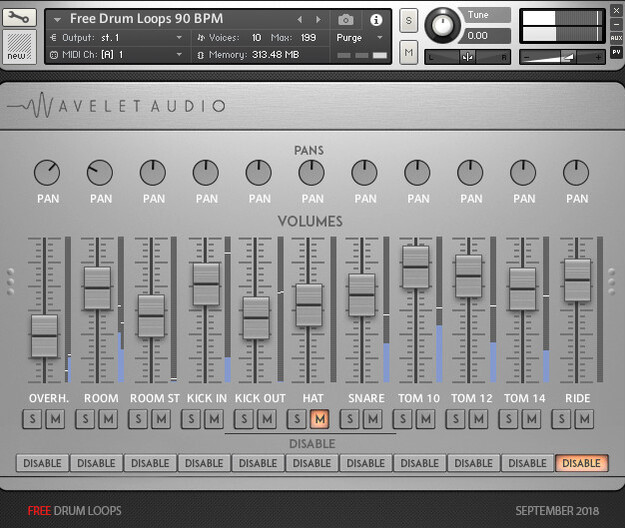
Task: Click the PV button in header
Action: pos(616,52)
